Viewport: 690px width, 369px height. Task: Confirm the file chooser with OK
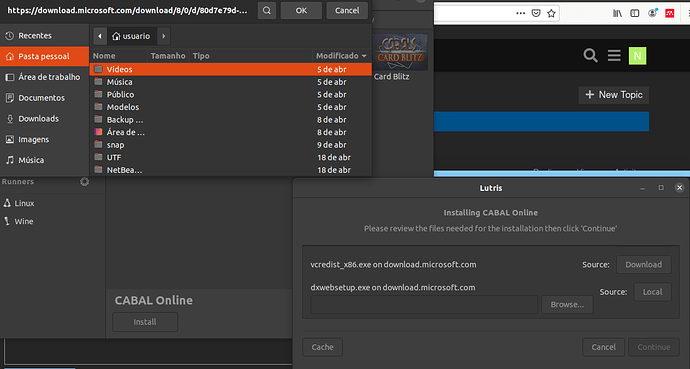[301, 11]
